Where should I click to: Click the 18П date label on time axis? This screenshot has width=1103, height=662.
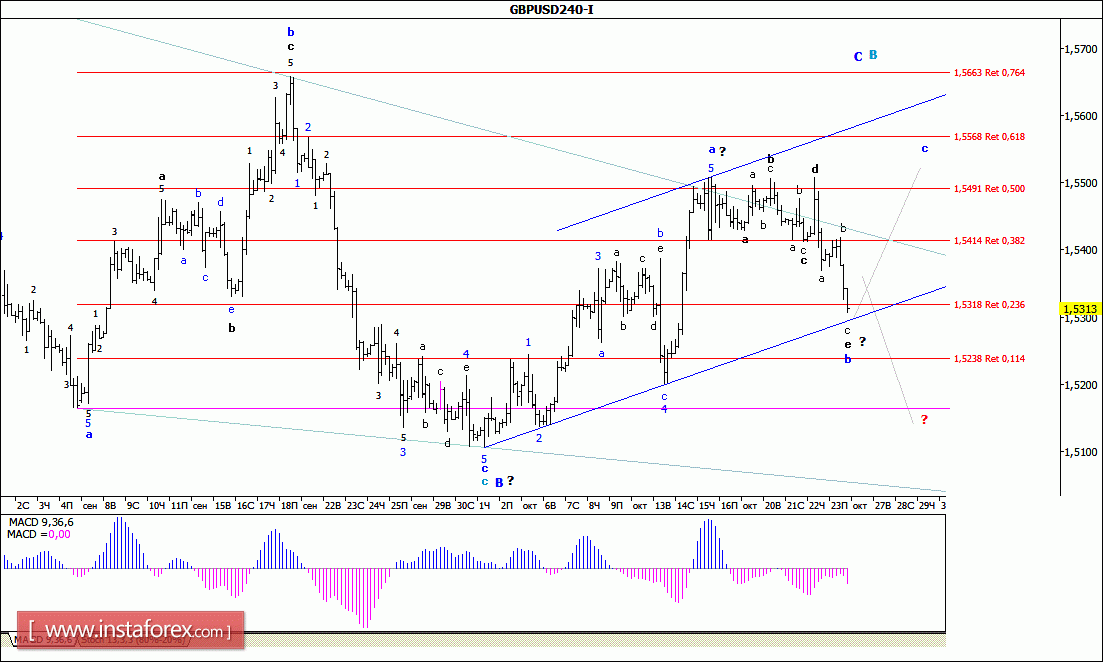point(289,506)
